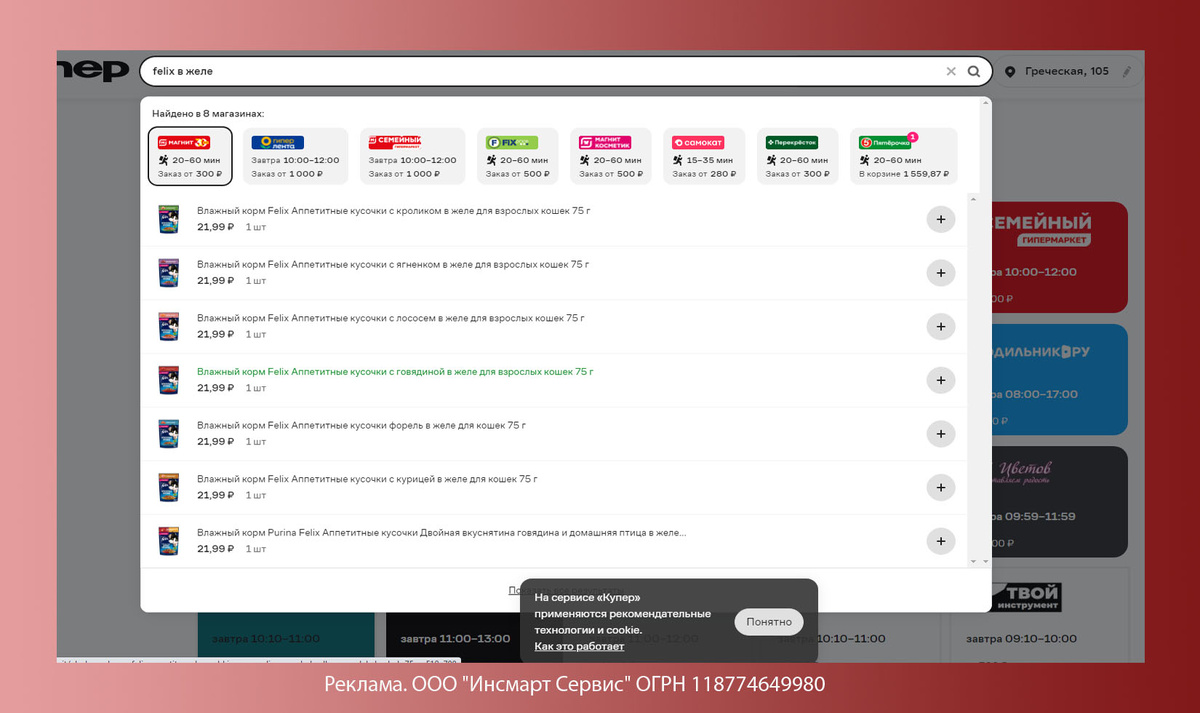The width and height of the screenshot is (1200, 713).
Task: Add Felix с лососем to cart
Action: [940, 326]
